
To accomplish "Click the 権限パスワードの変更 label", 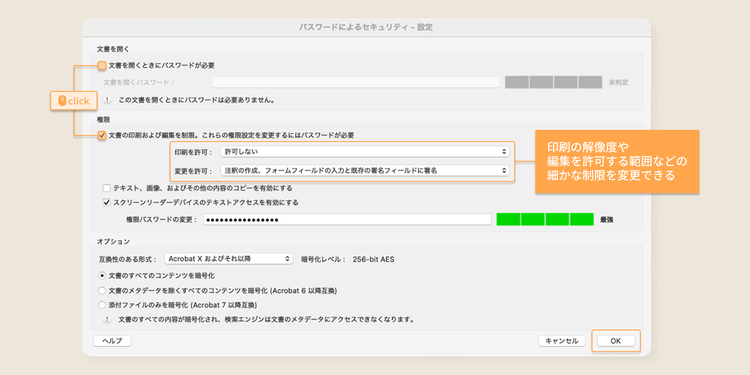I will (x=162, y=220).
